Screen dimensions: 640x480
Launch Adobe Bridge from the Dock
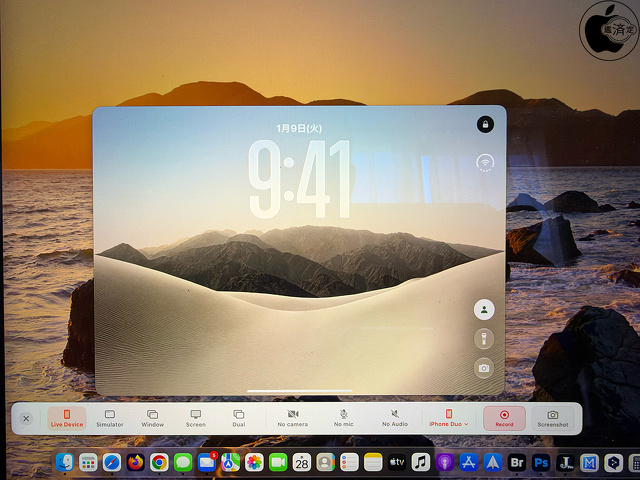coord(517,462)
